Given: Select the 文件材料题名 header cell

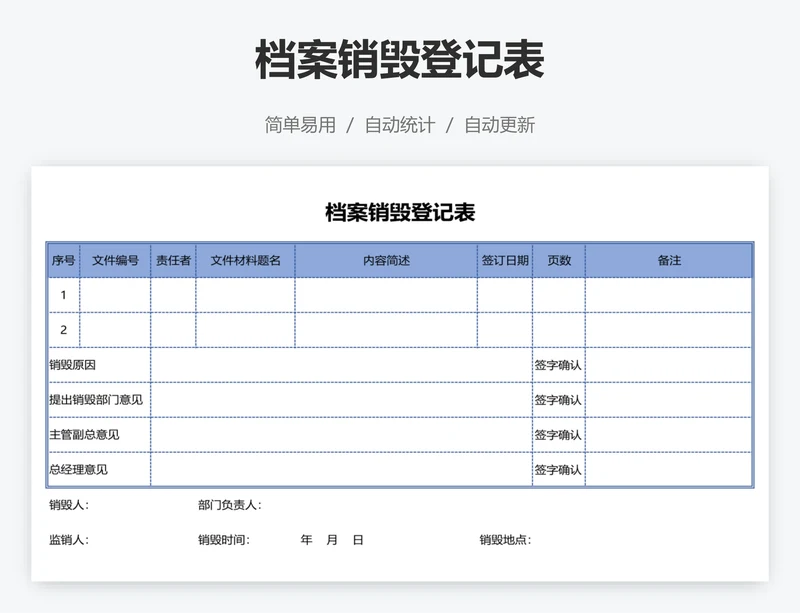Looking at the screenshot, I should (x=245, y=261).
